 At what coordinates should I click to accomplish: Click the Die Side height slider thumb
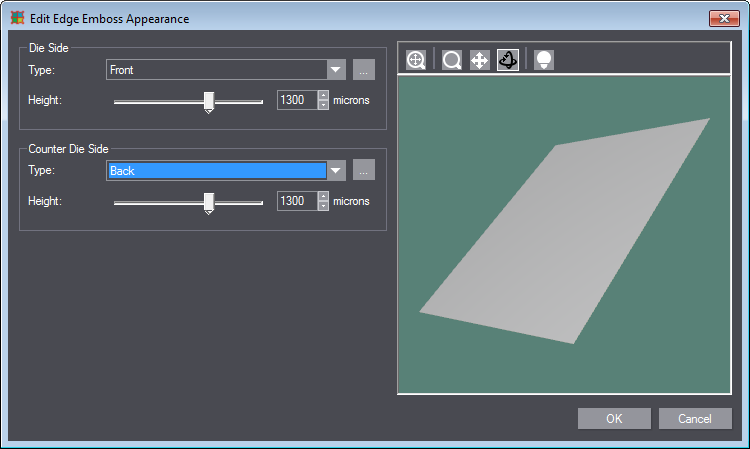point(209,101)
